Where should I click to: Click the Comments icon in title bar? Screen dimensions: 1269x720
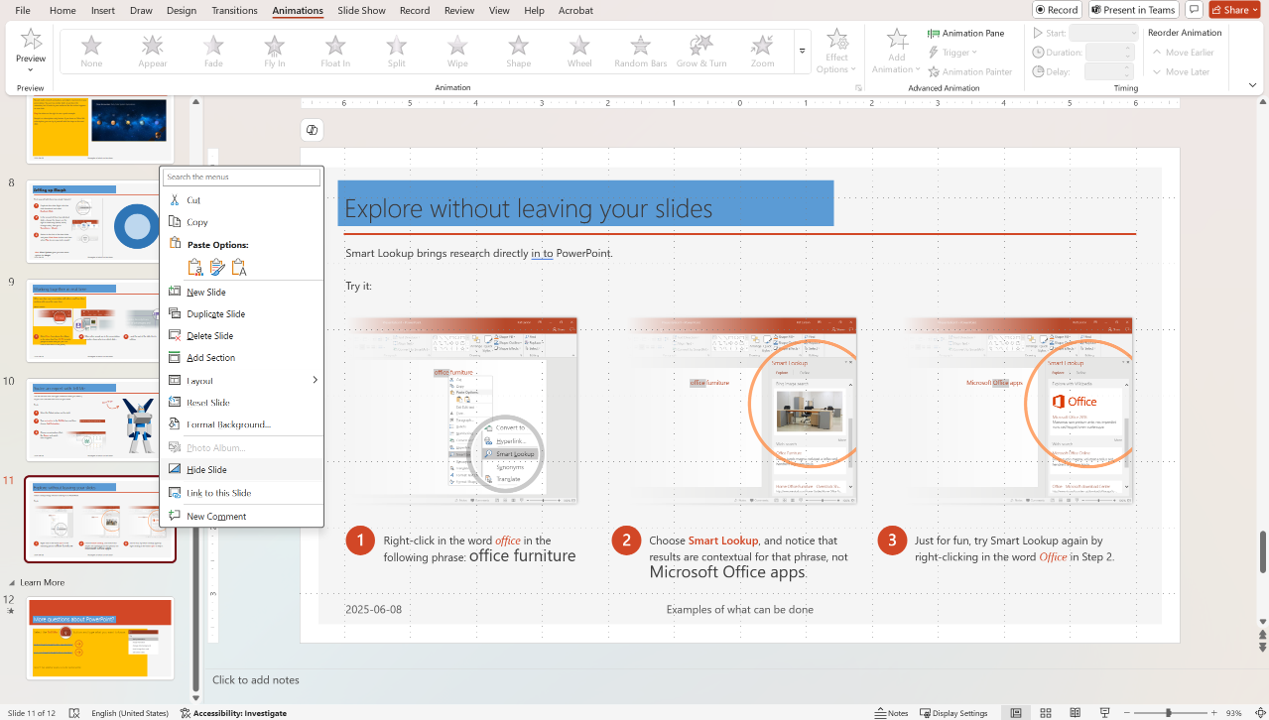(x=1194, y=10)
